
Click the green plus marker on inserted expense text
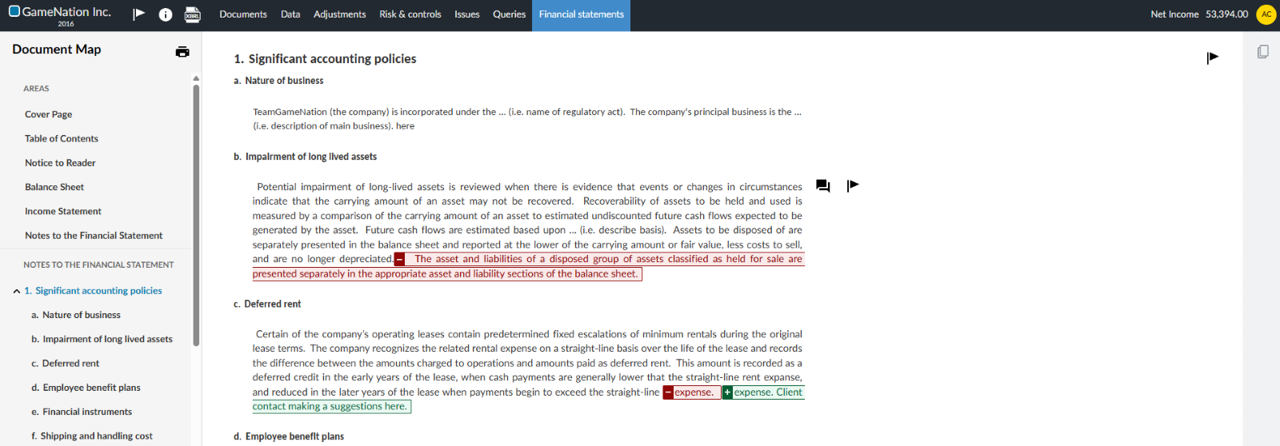(727, 393)
